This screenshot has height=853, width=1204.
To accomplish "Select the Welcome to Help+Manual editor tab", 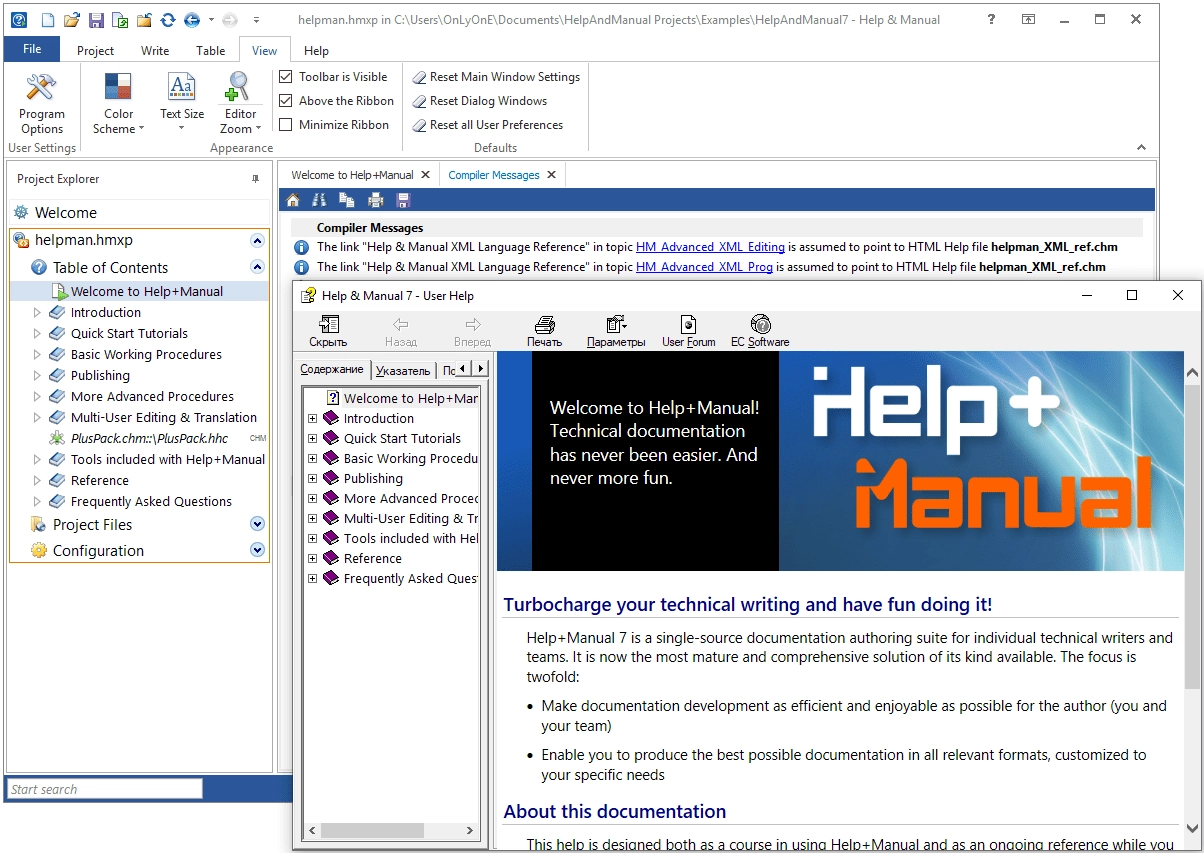I will click(x=352, y=175).
